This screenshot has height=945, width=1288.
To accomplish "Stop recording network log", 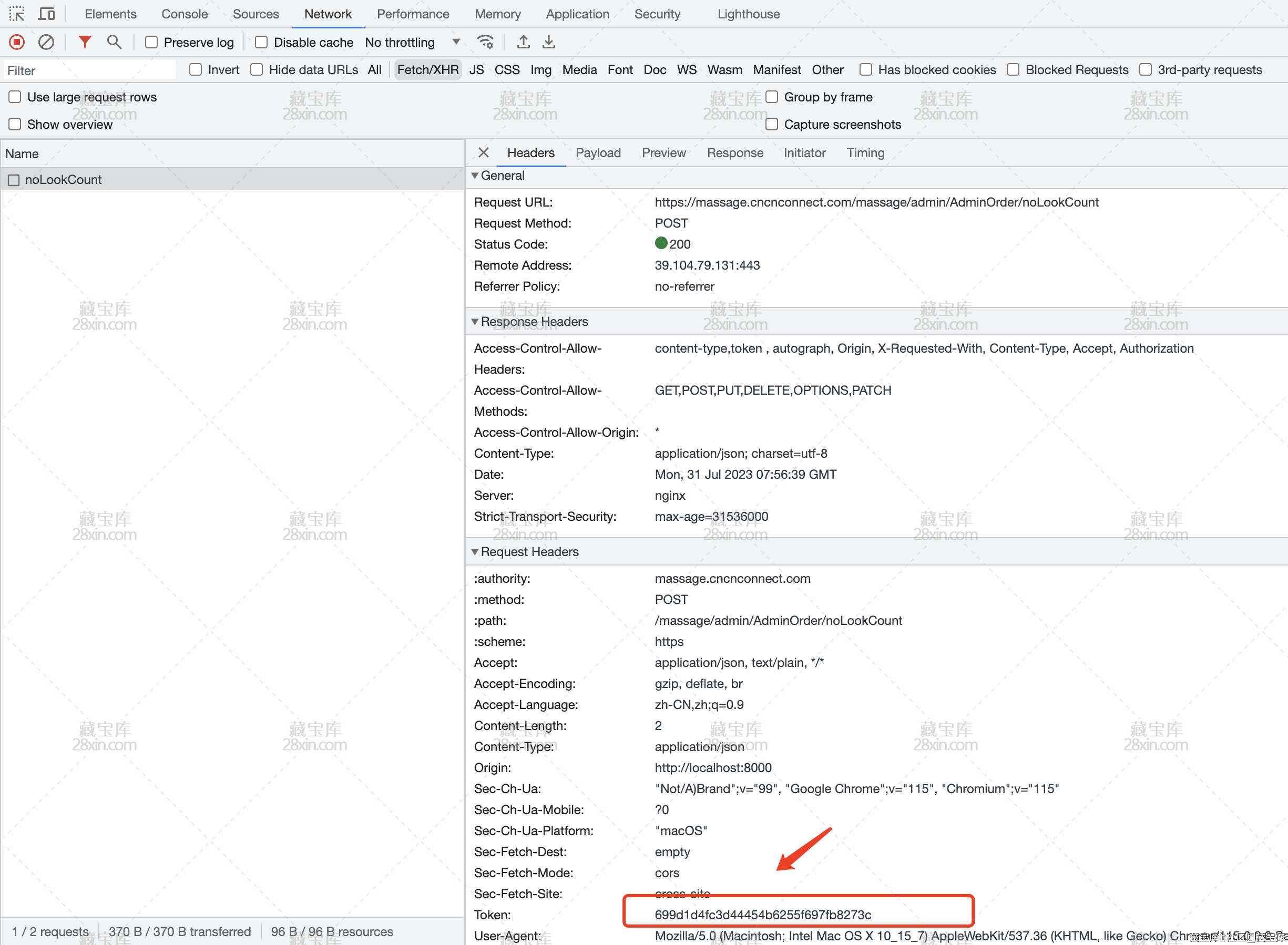I will click(17, 42).
